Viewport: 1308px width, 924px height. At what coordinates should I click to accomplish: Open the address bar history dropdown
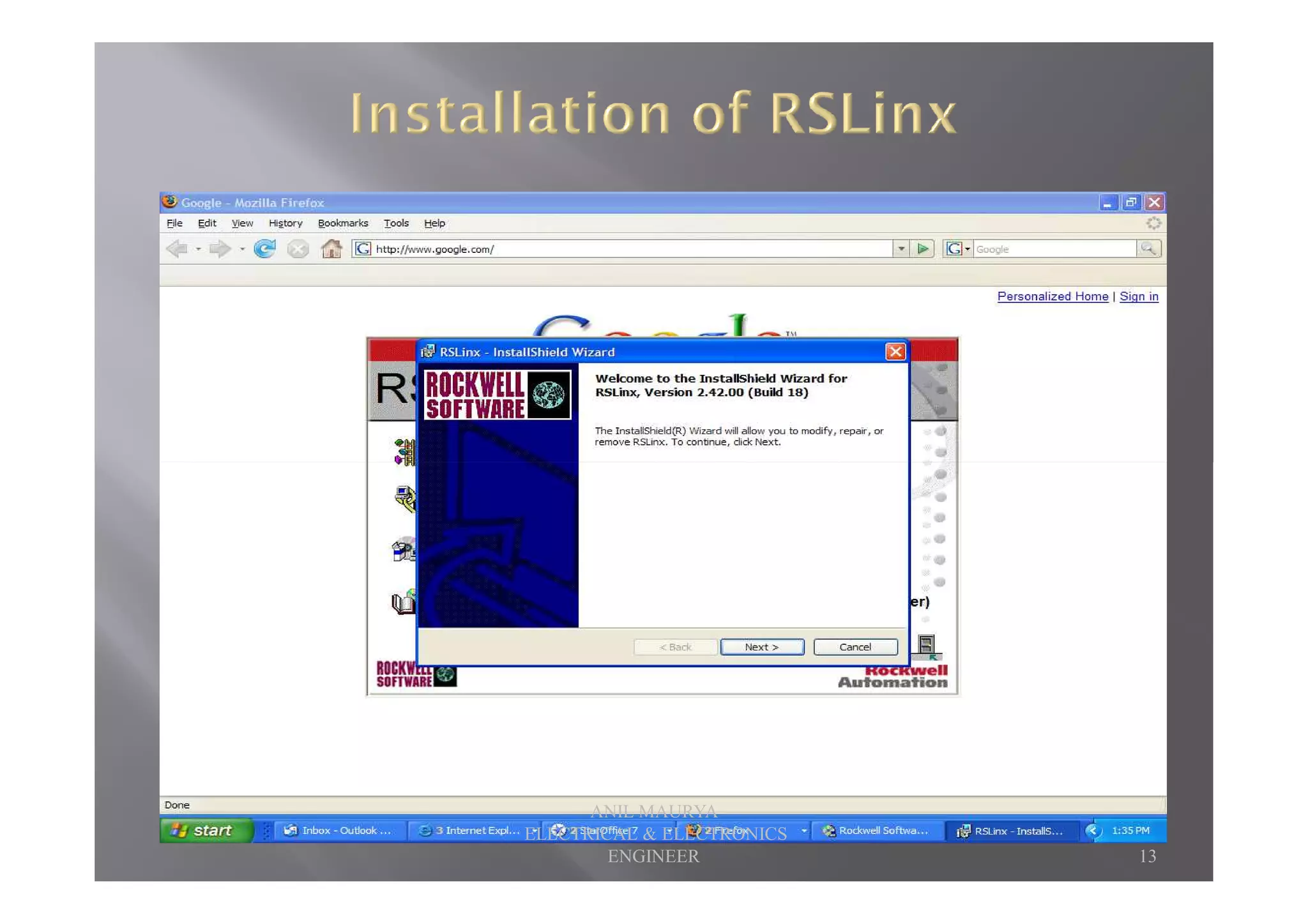pos(901,249)
